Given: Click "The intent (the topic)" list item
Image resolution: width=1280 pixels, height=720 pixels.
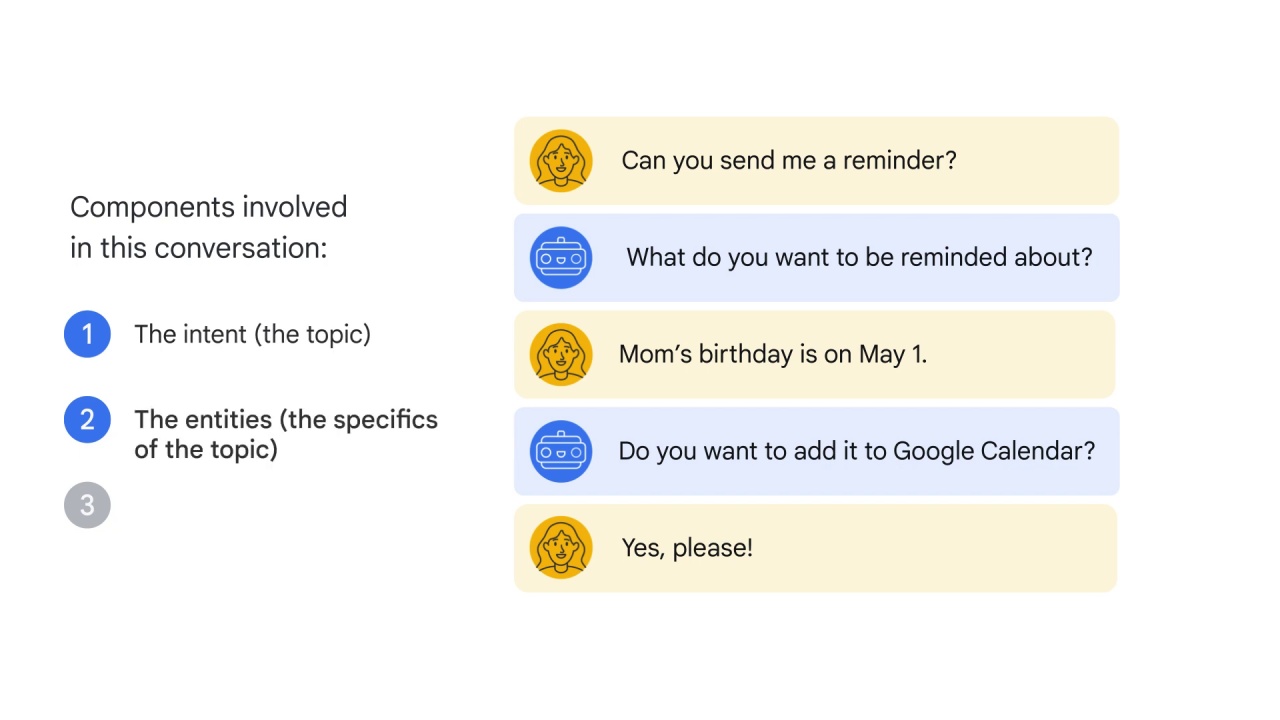Looking at the screenshot, I should click(x=252, y=334).
